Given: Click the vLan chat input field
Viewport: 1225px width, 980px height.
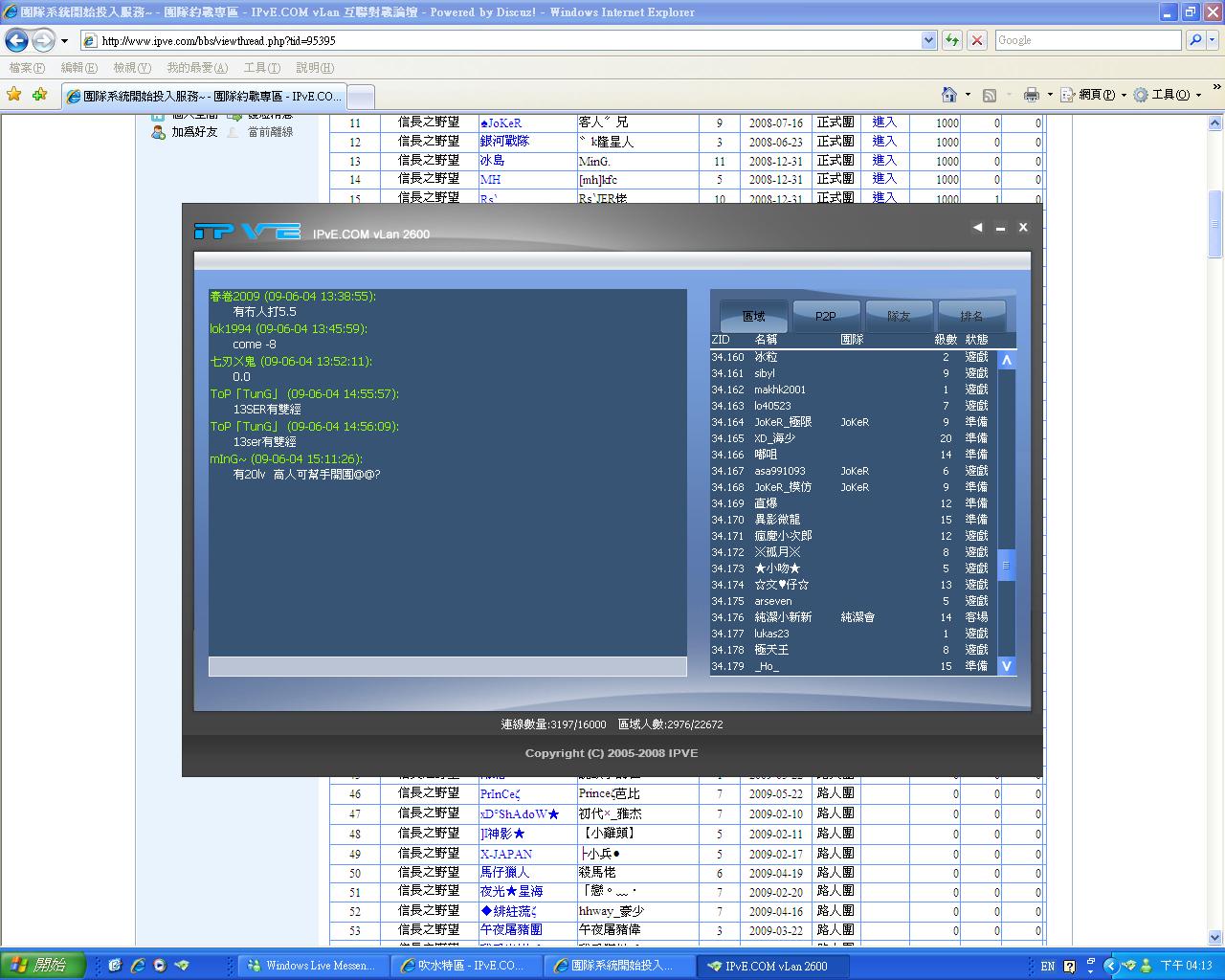Looking at the screenshot, I should pos(447,666).
